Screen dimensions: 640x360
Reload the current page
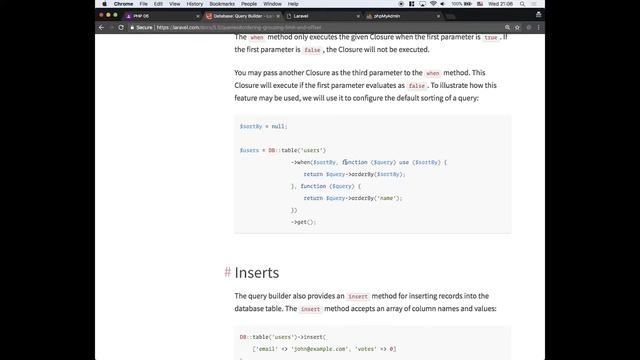[x=121, y=27]
